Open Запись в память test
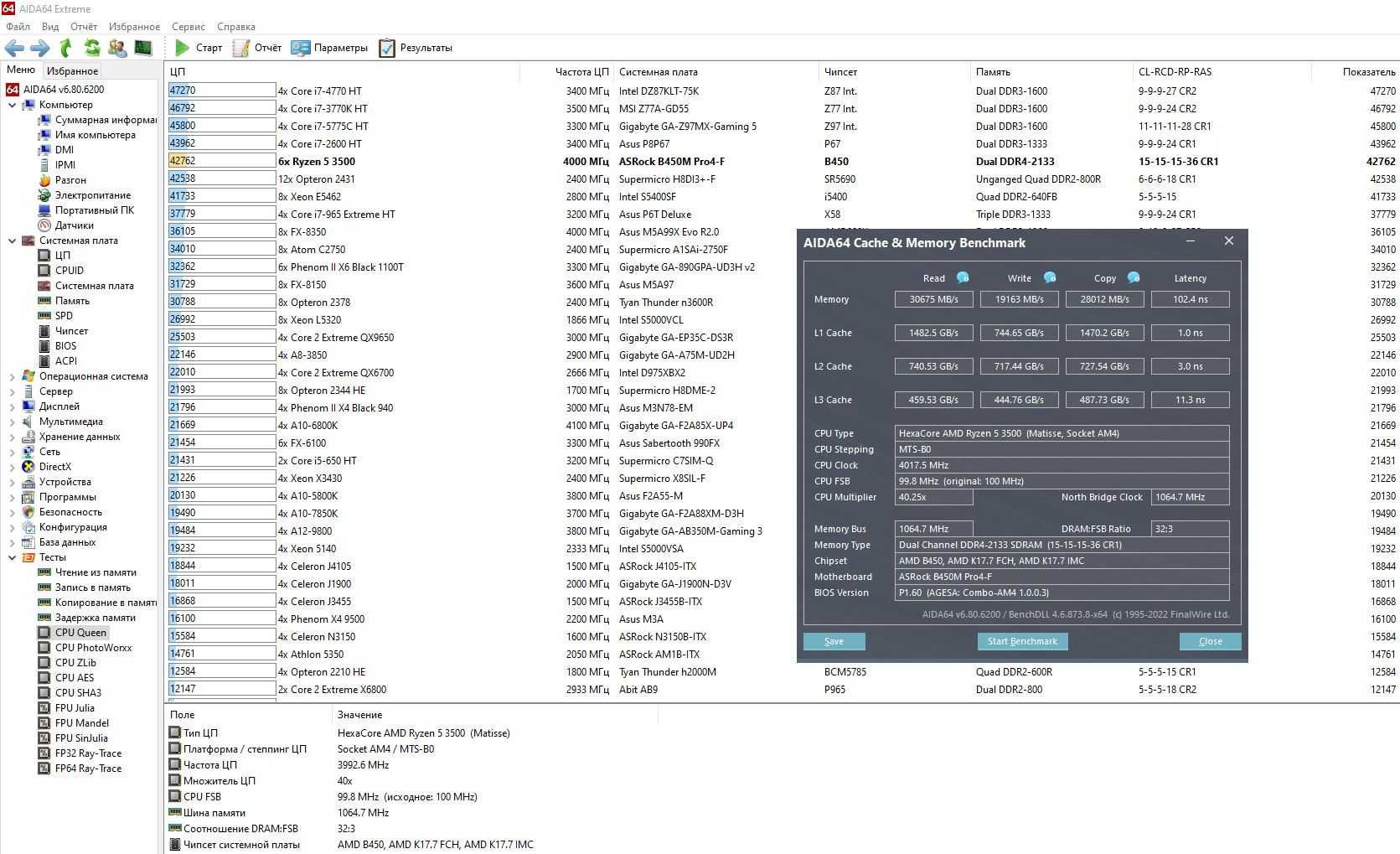The width and height of the screenshot is (1400, 854). pos(84,587)
